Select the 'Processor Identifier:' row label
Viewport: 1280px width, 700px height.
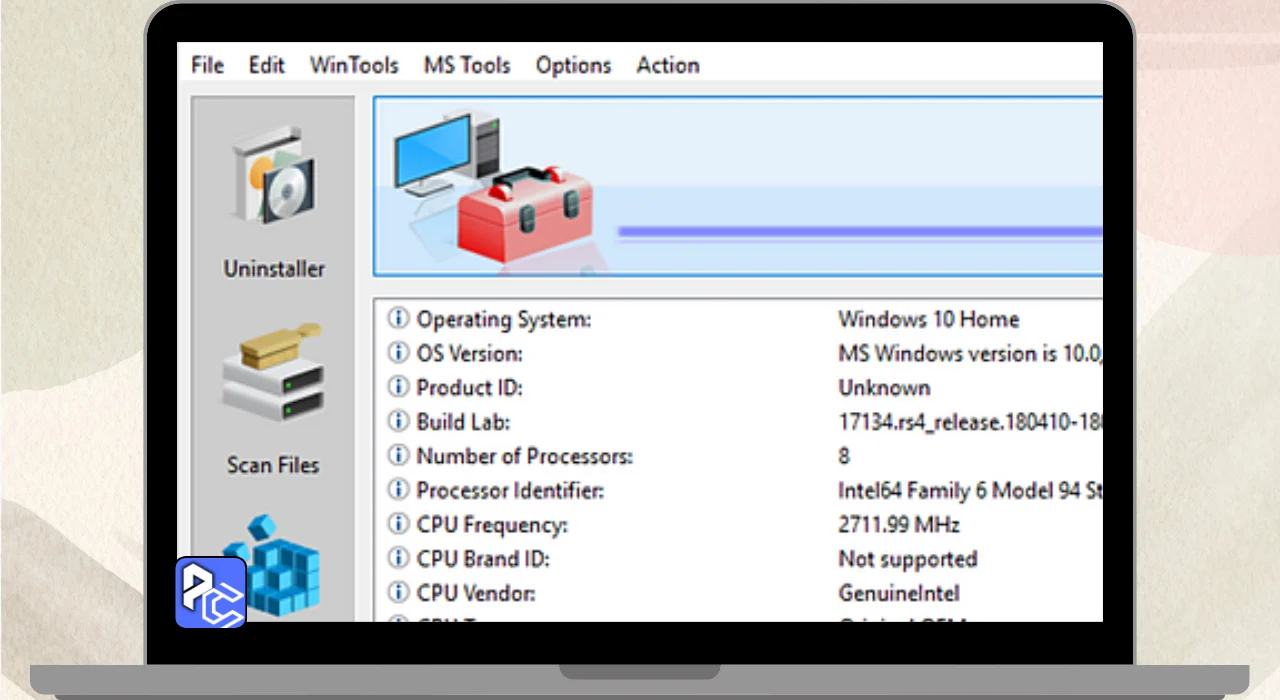click(x=510, y=490)
